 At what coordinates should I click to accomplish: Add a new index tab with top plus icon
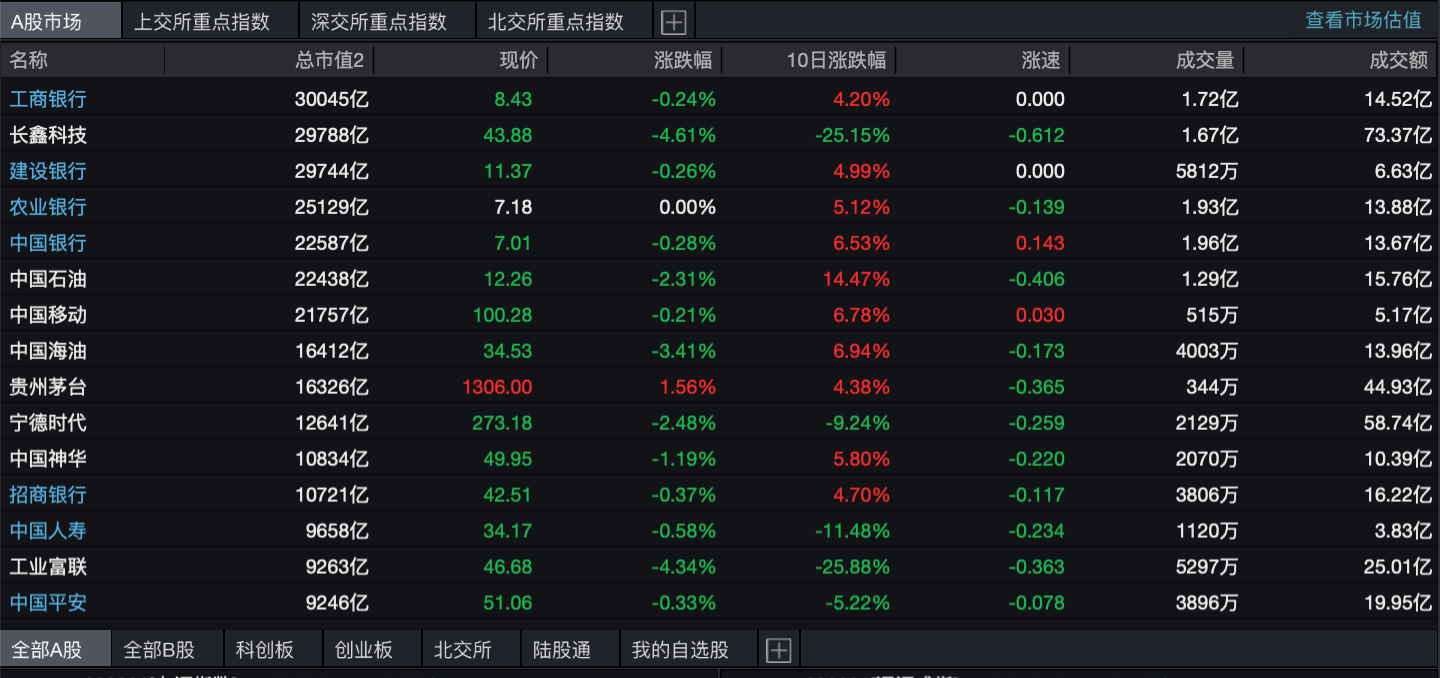tap(673, 21)
